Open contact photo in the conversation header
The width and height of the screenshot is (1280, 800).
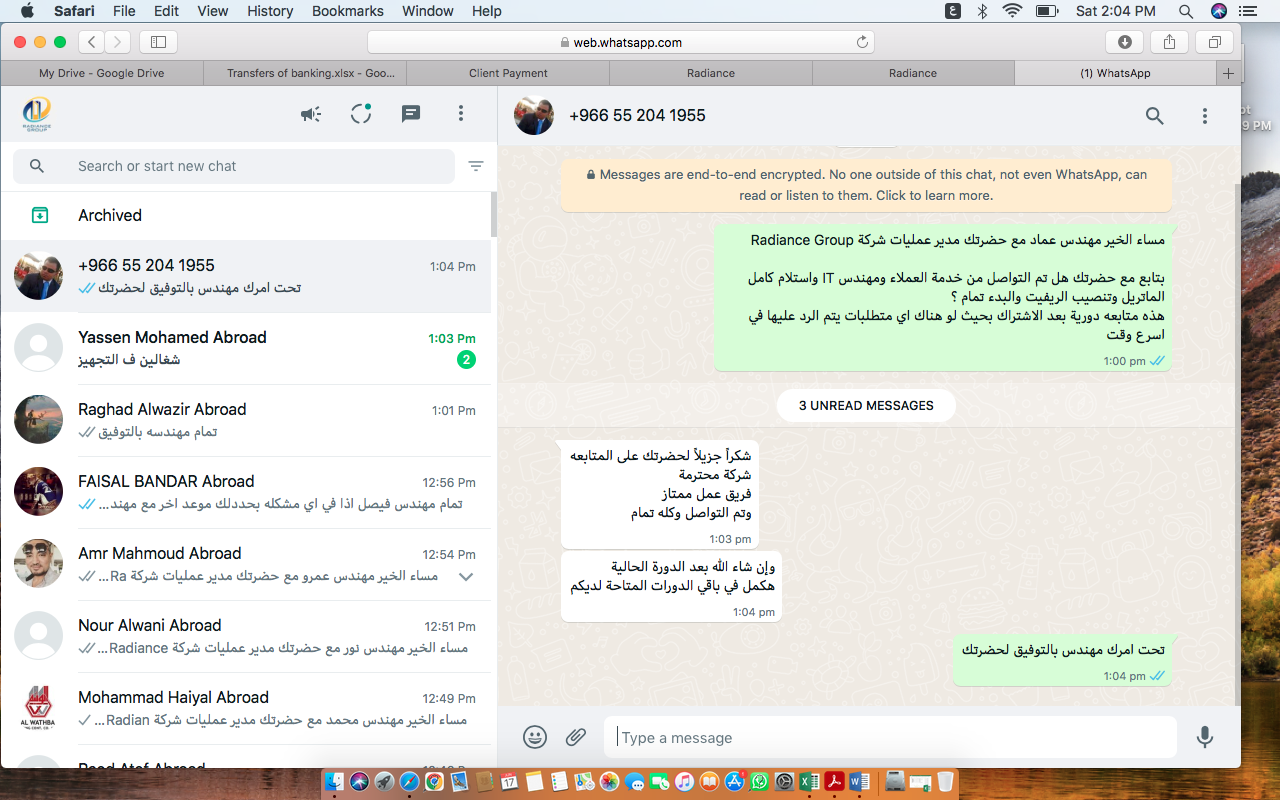click(534, 116)
